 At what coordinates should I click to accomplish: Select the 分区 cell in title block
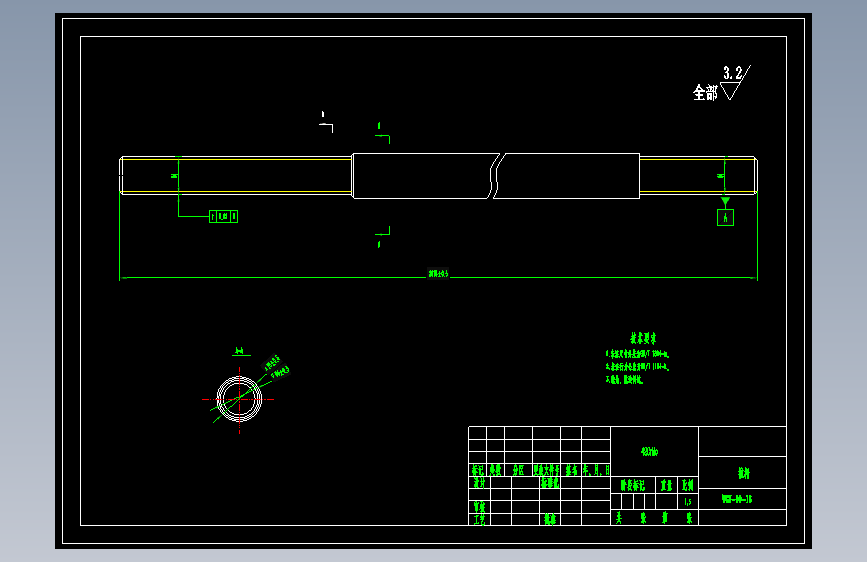(x=518, y=470)
